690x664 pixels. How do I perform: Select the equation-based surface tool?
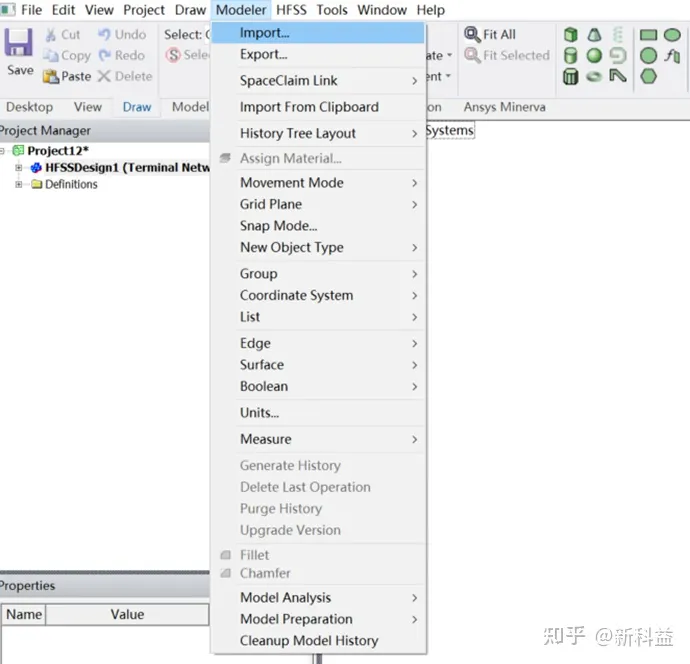point(672,56)
